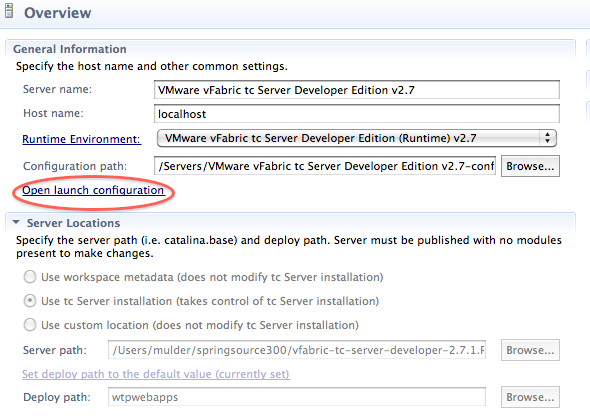The image size is (590, 418).
Task: Browse for the Server path
Action: pos(530,350)
